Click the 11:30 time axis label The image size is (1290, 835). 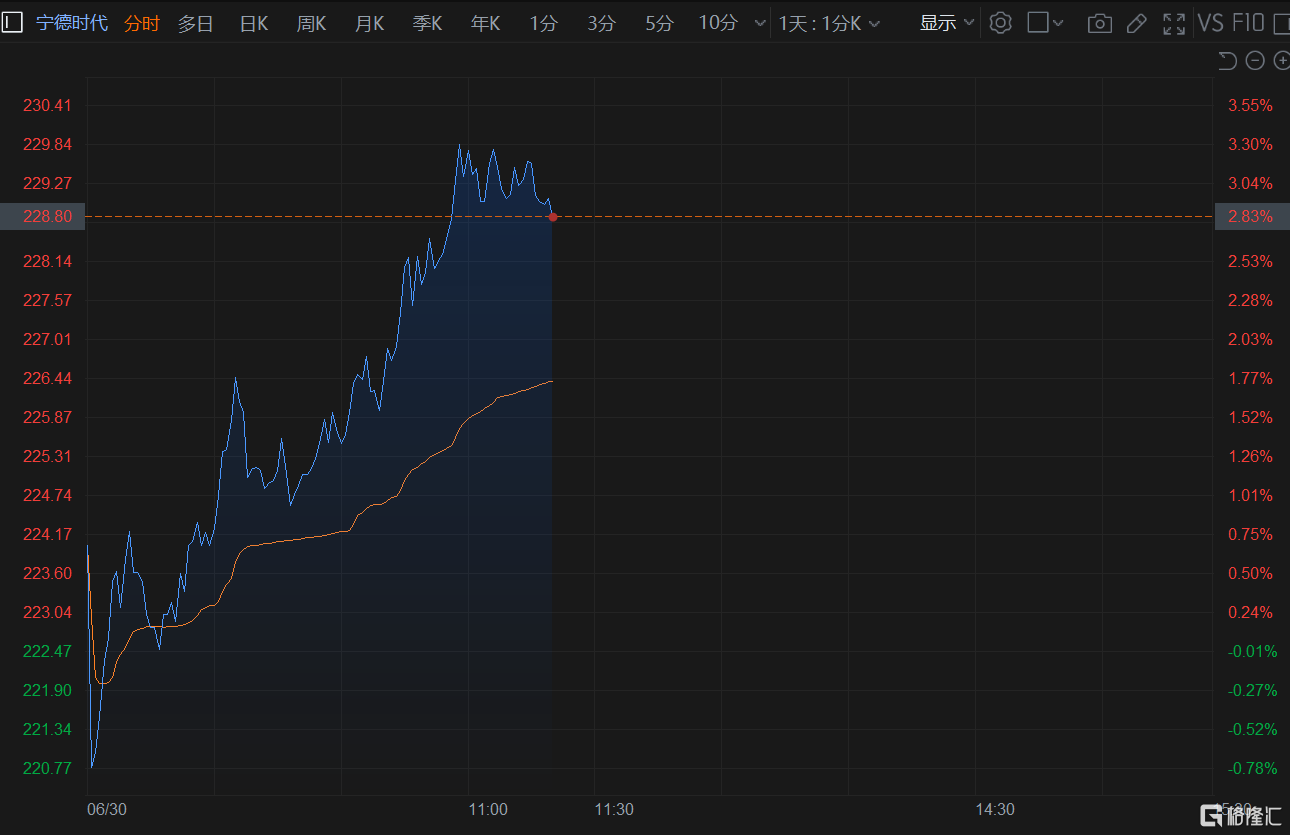(x=614, y=809)
